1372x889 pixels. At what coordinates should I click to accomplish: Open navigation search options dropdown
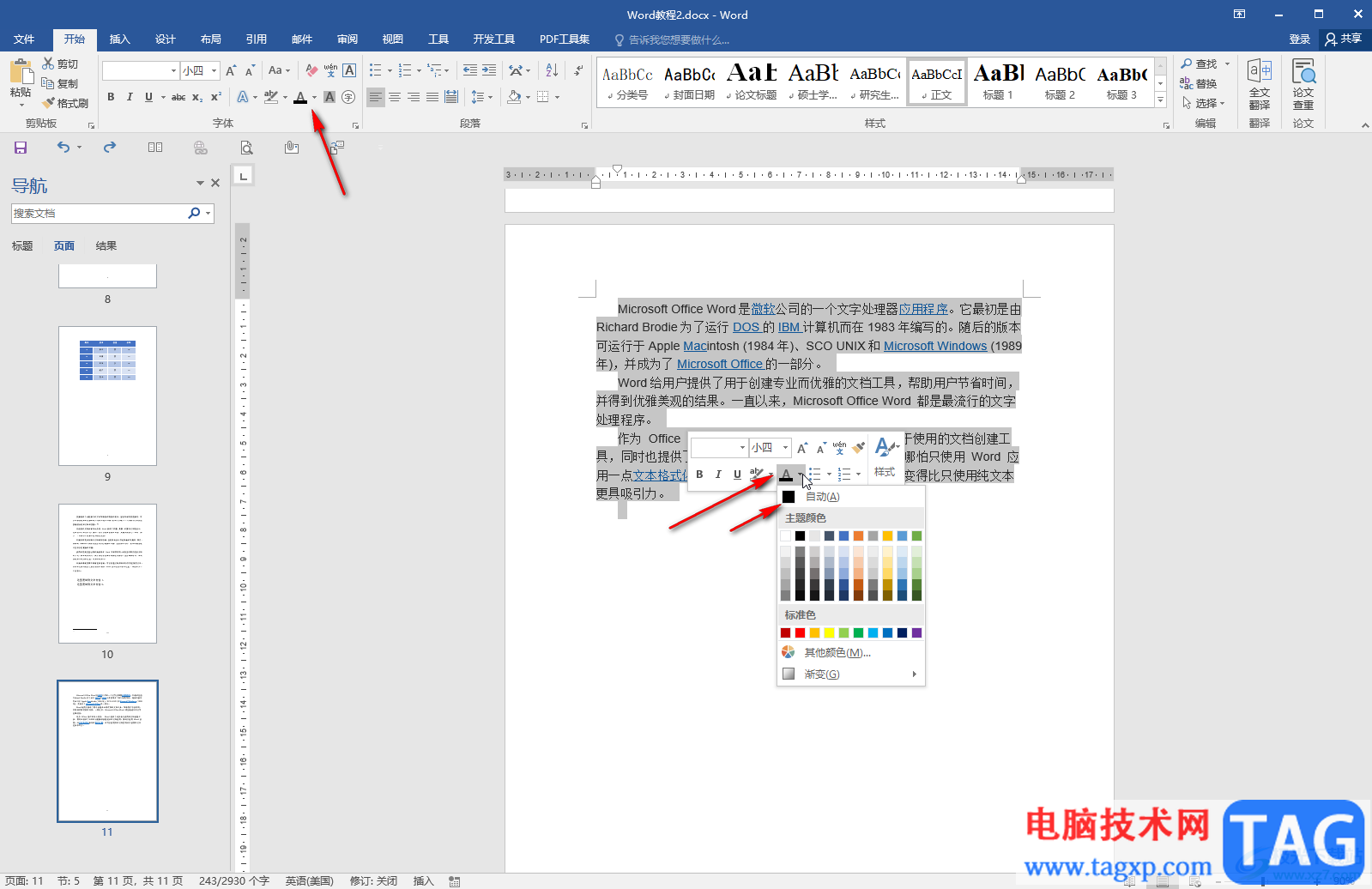pos(208,213)
